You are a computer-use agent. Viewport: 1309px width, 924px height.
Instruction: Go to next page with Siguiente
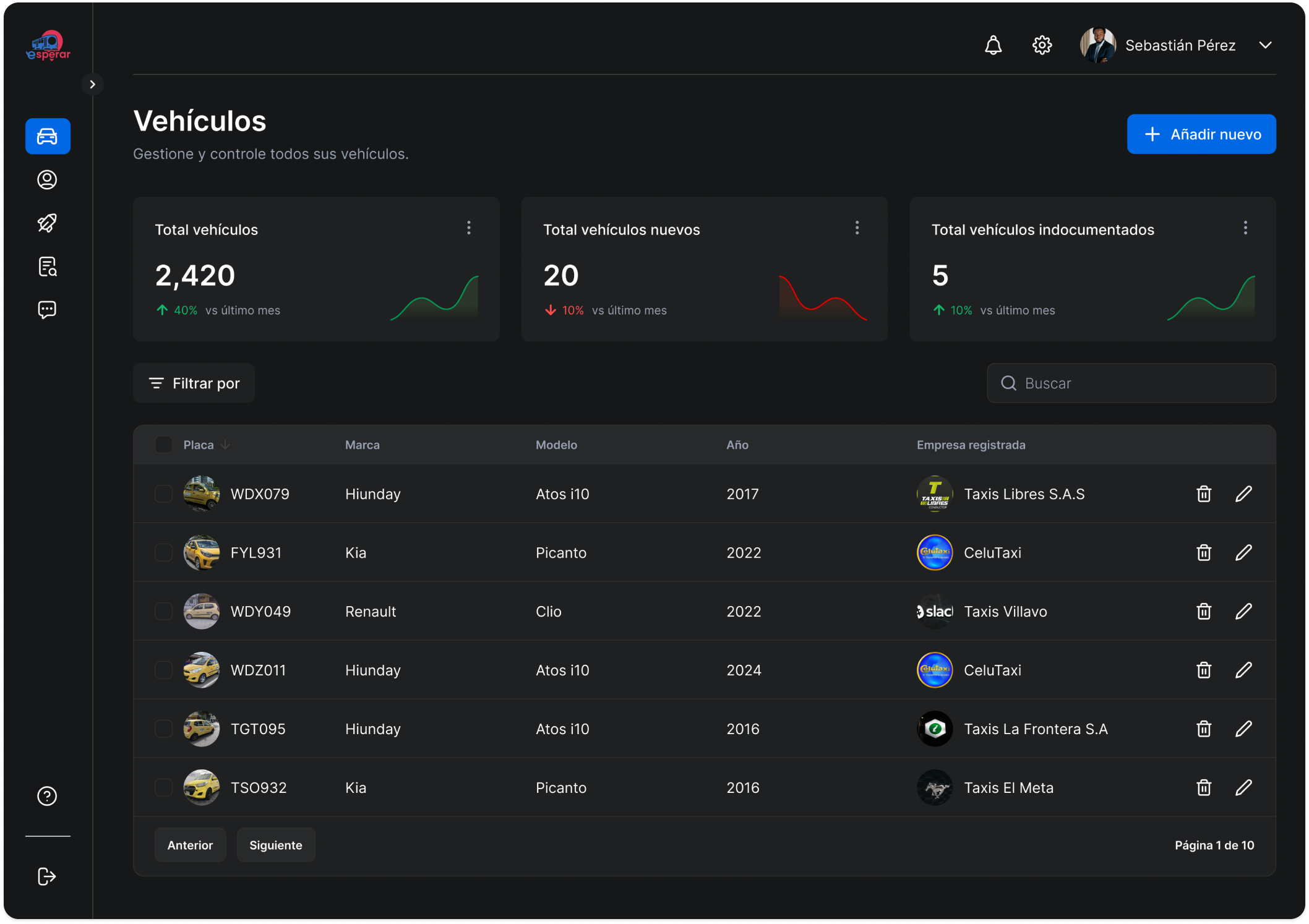276,845
